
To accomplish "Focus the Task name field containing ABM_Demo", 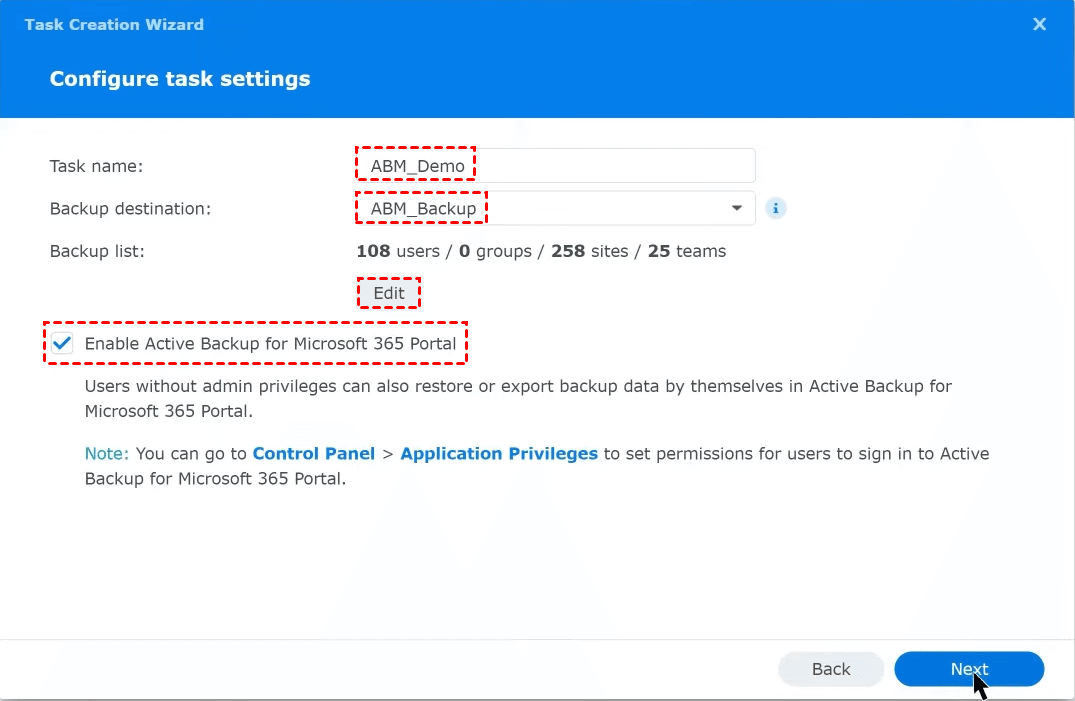I will coord(554,166).
